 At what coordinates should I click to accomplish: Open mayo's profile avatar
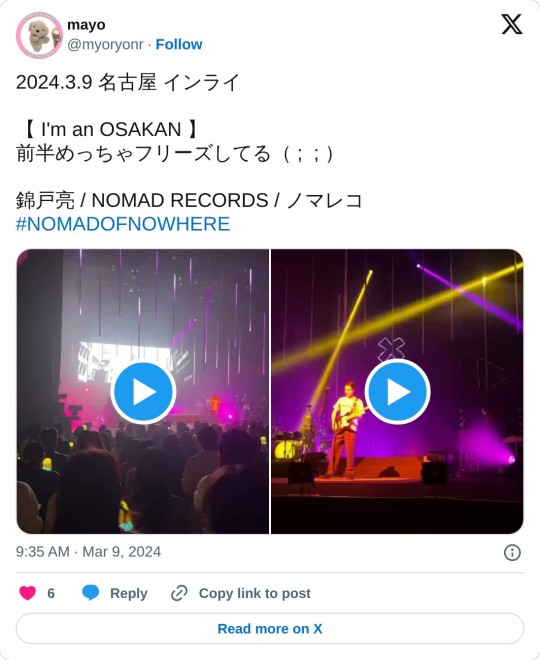pyautogui.click(x=39, y=35)
